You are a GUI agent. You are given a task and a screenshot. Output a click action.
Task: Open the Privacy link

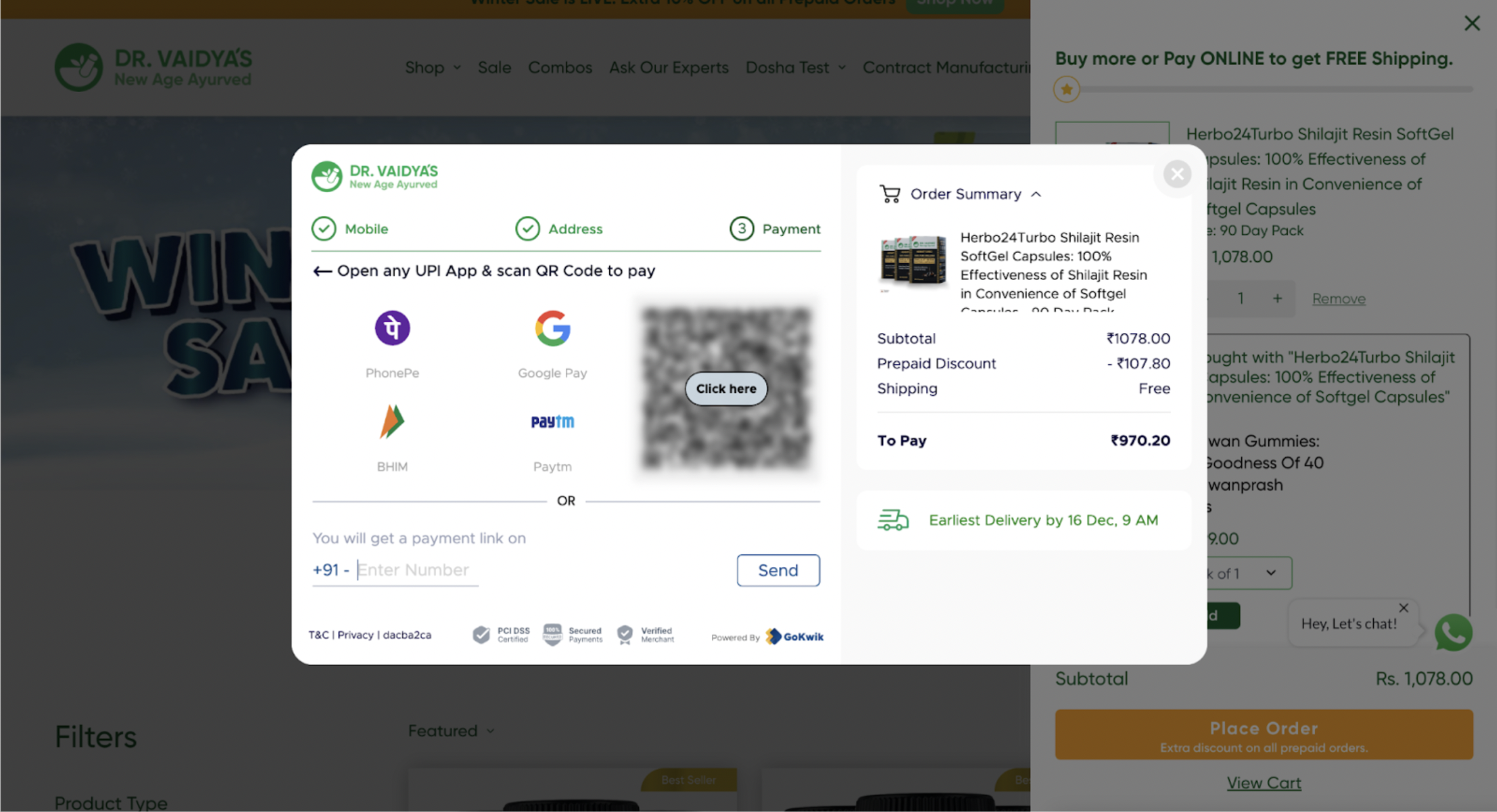point(355,635)
